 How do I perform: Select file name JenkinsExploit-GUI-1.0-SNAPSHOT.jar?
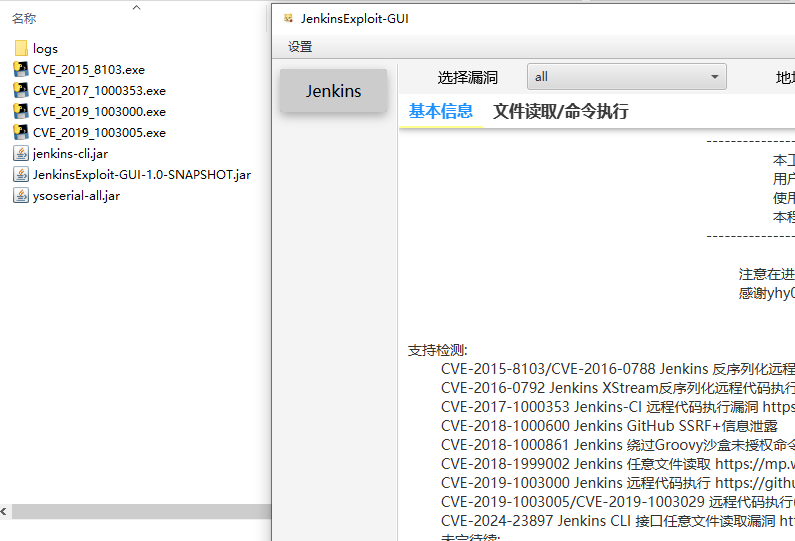pyautogui.click(x=142, y=175)
